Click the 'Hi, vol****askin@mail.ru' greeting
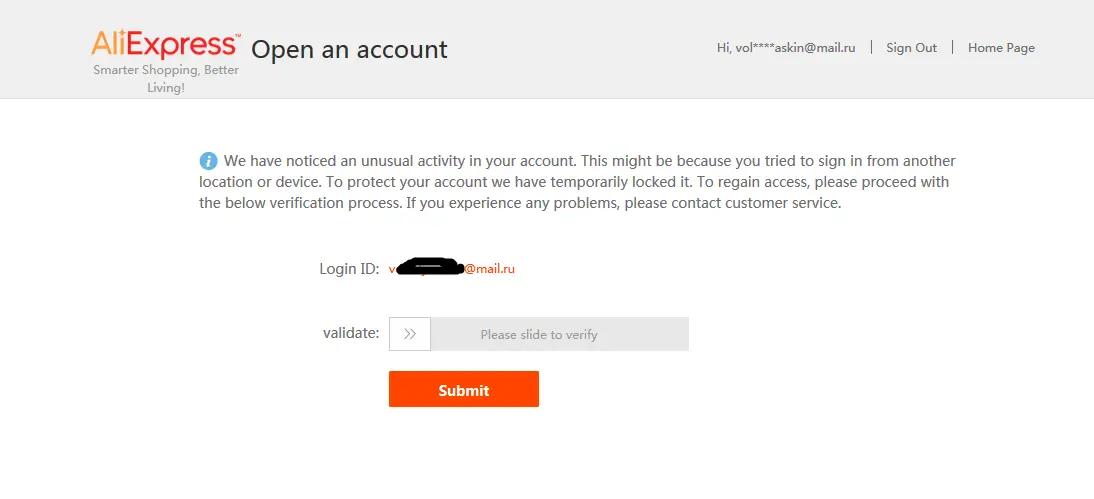The image size is (1094, 499). (786, 47)
